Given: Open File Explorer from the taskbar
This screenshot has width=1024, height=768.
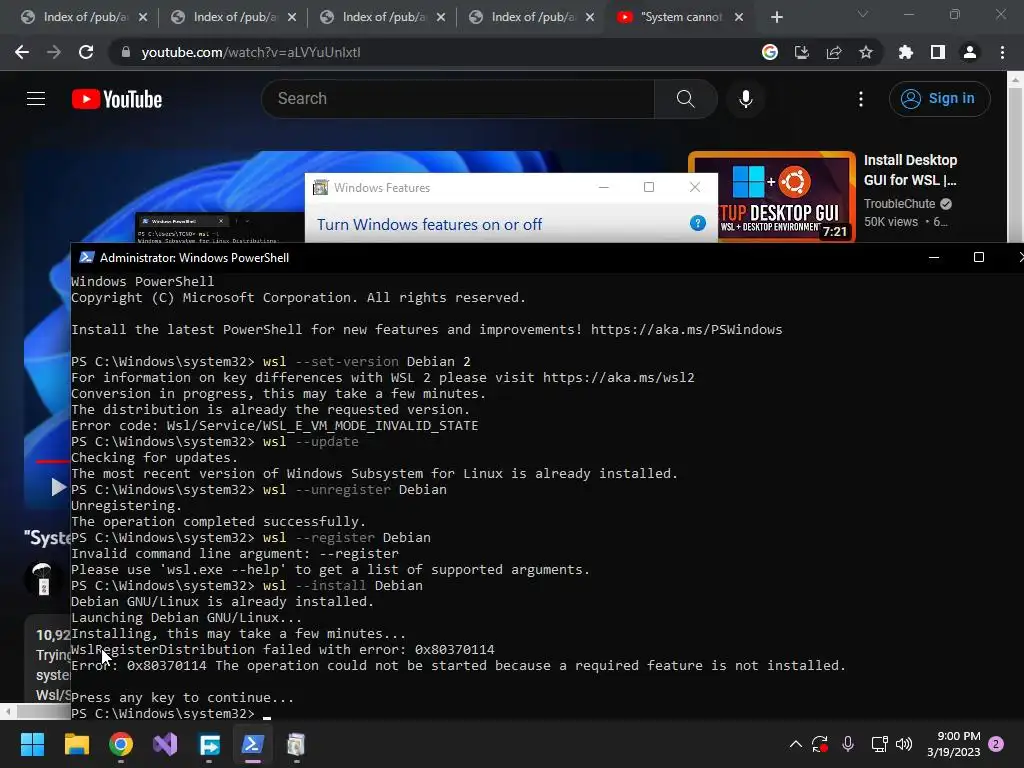Looking at the screenshot, I should 76,744.
